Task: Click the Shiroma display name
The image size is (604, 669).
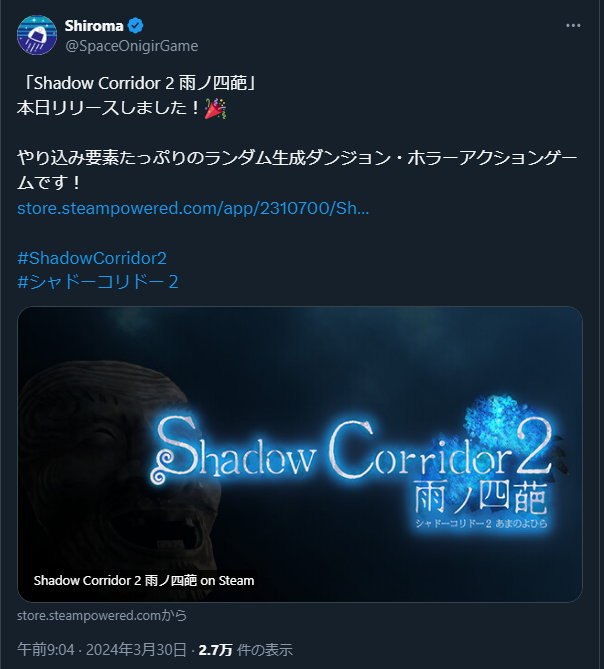Action: [x=94, y=26]
